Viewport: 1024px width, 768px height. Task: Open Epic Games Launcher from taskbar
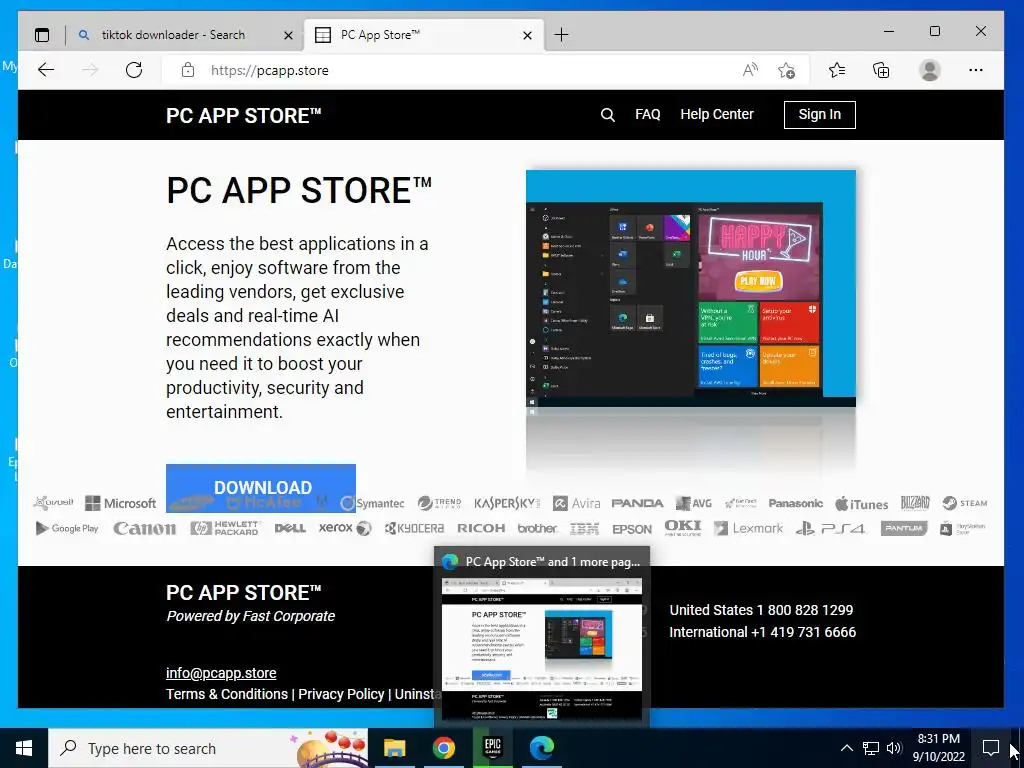[492, 748]
